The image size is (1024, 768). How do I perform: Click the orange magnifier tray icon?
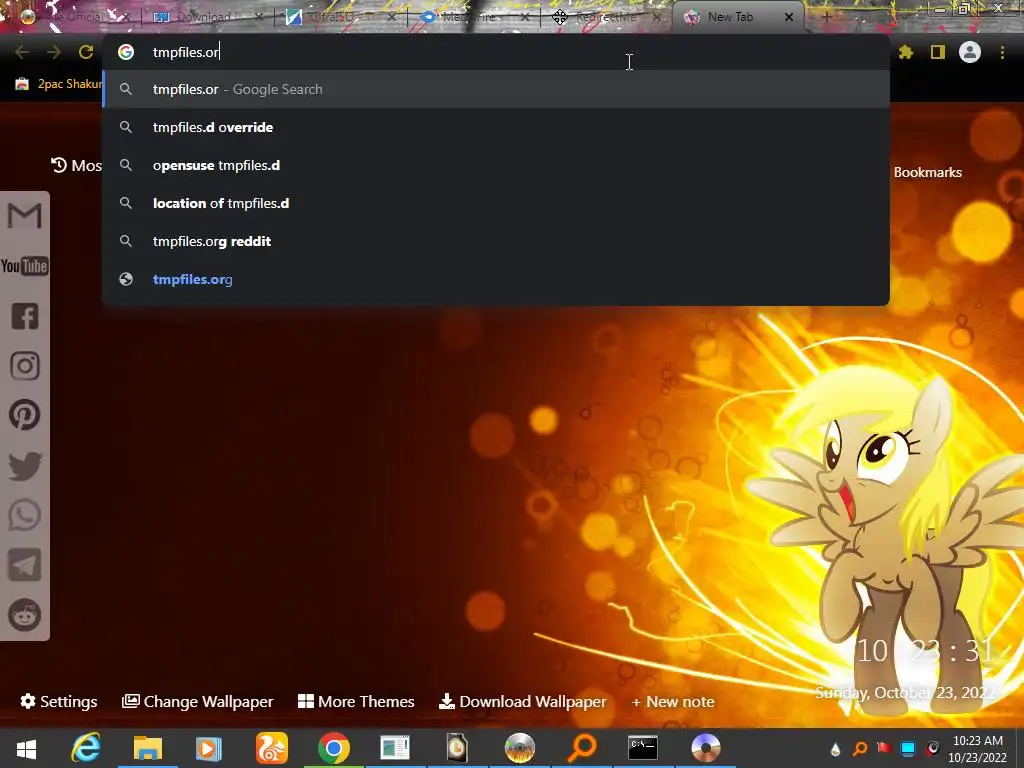860,749
